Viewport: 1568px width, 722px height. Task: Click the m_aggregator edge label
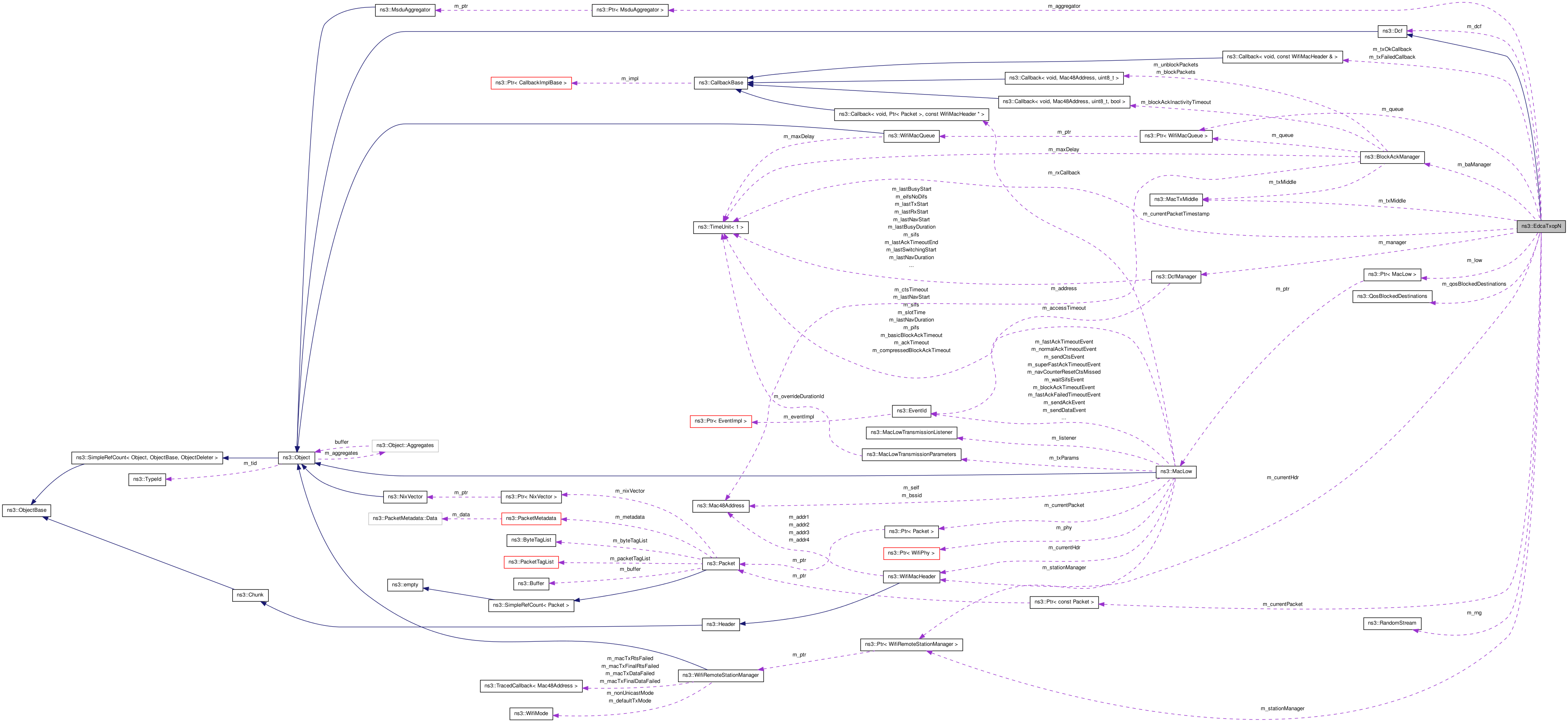[x=1064, y=6]
